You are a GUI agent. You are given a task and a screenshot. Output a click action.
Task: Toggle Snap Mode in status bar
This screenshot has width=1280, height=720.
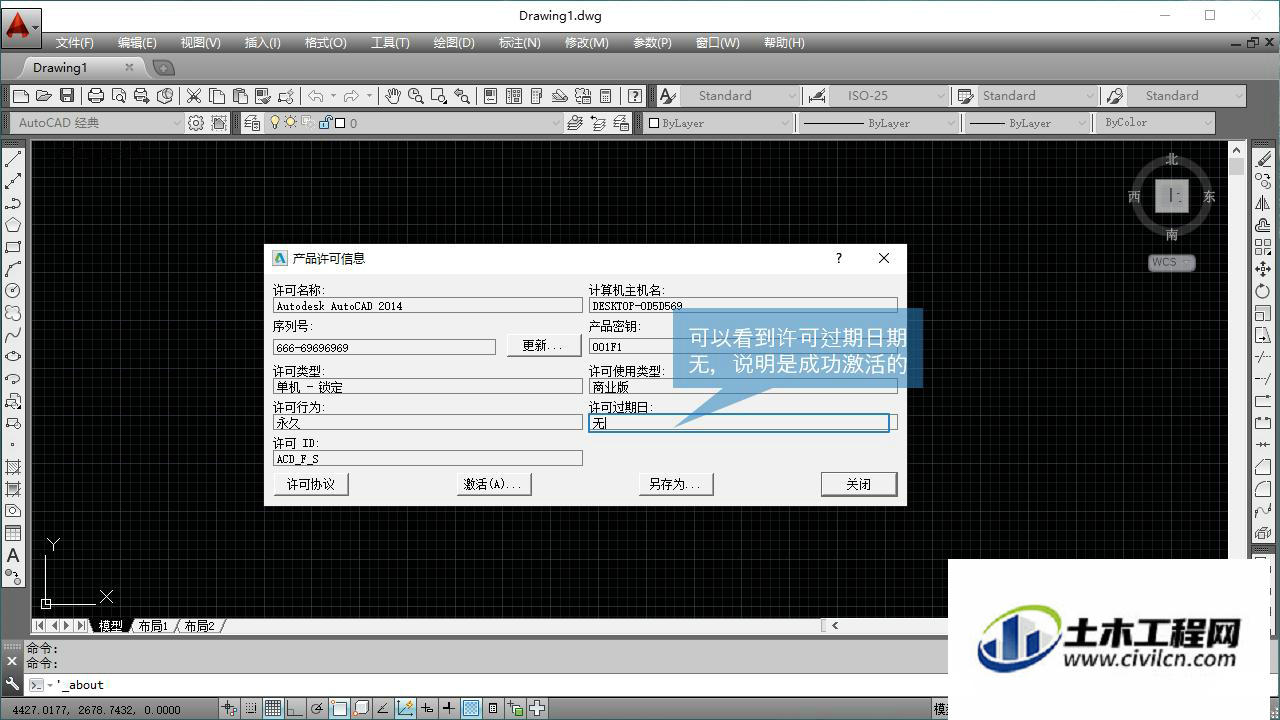tap(251, 708)
